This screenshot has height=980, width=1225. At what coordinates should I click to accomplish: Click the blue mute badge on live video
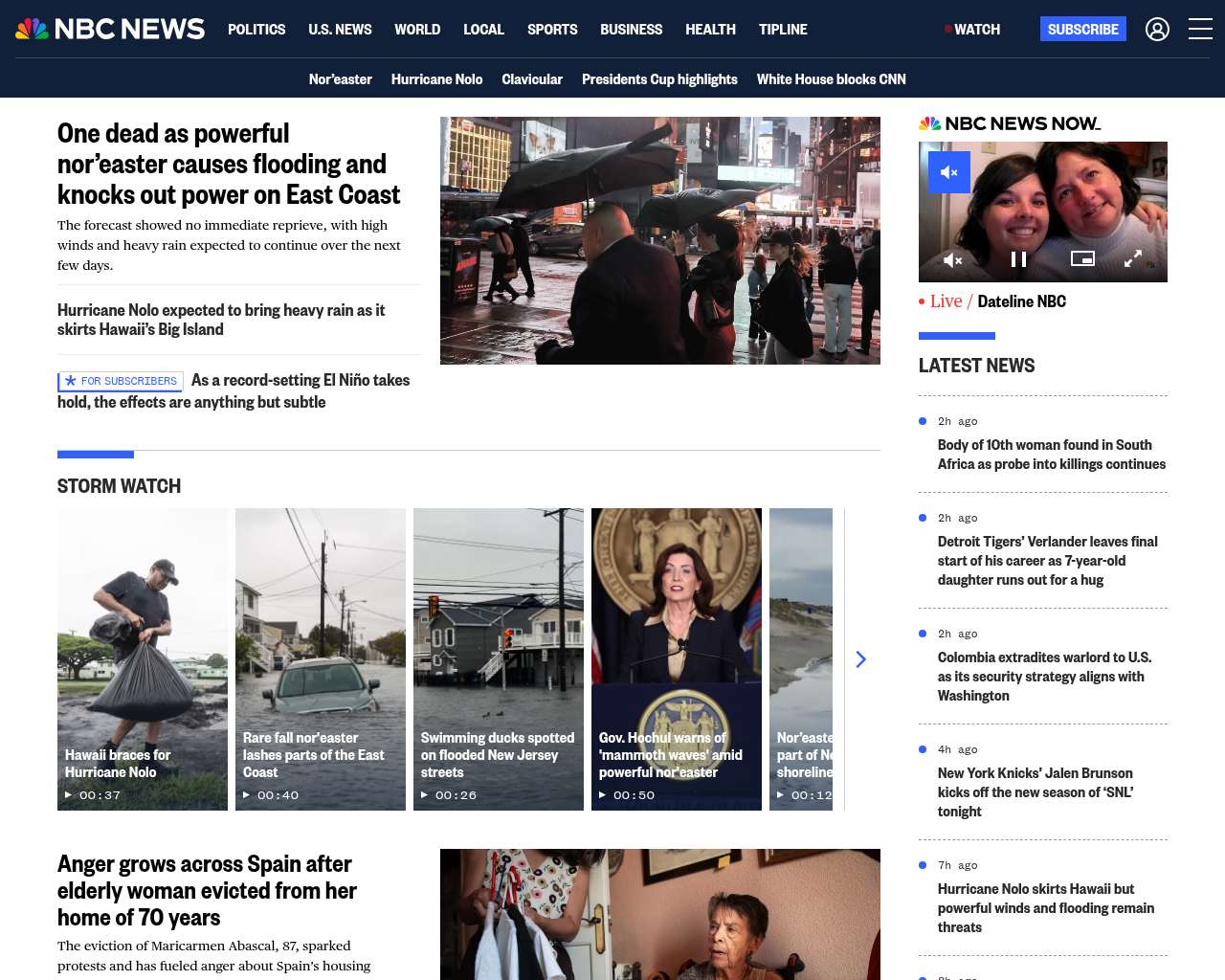[949, 172]
